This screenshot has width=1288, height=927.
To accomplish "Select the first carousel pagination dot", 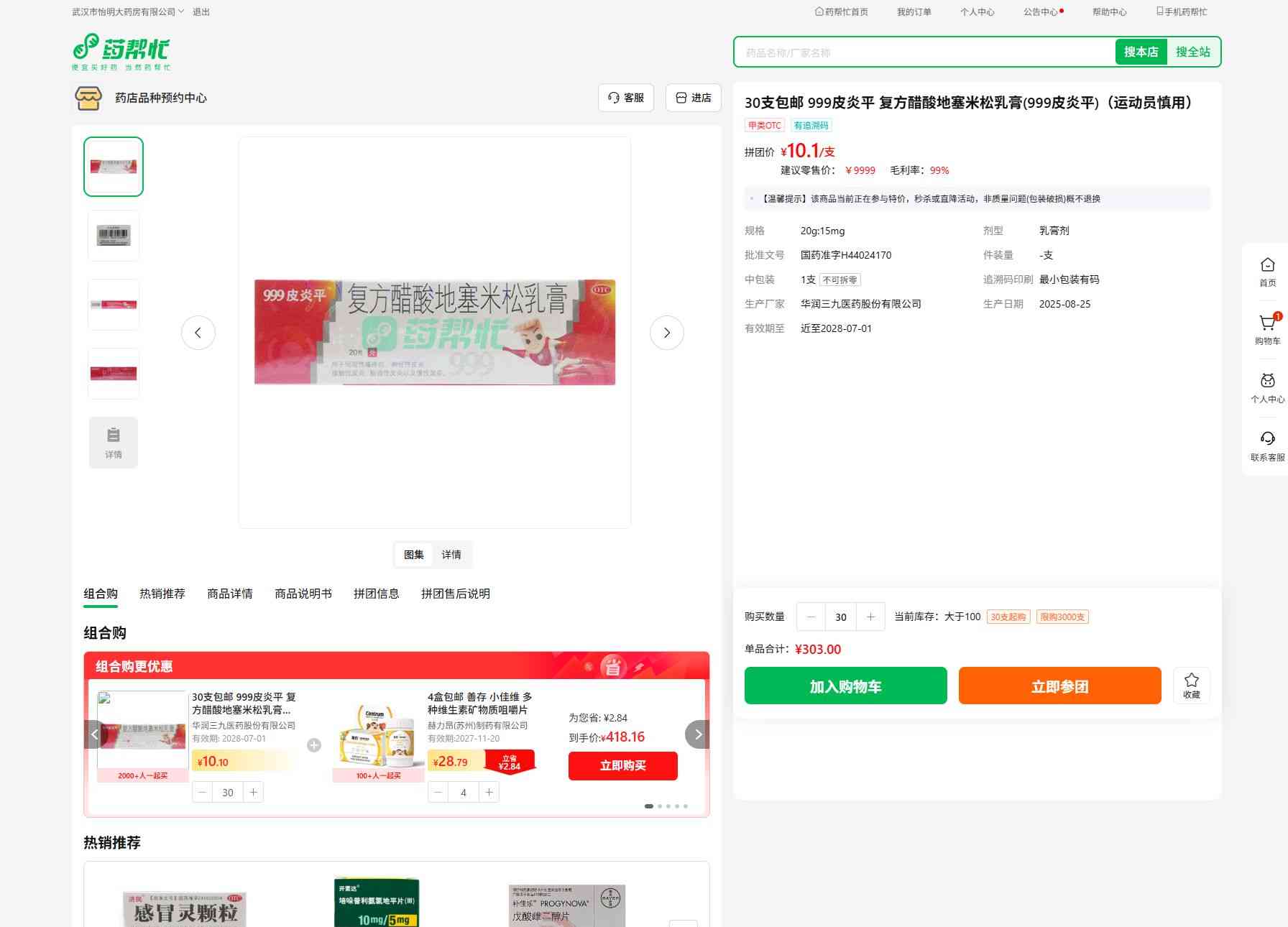I will [x=648, y=806].
